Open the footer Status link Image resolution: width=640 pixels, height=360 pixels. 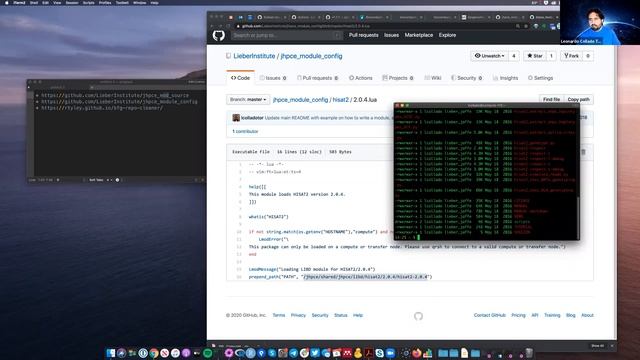[x=340, y=316]
